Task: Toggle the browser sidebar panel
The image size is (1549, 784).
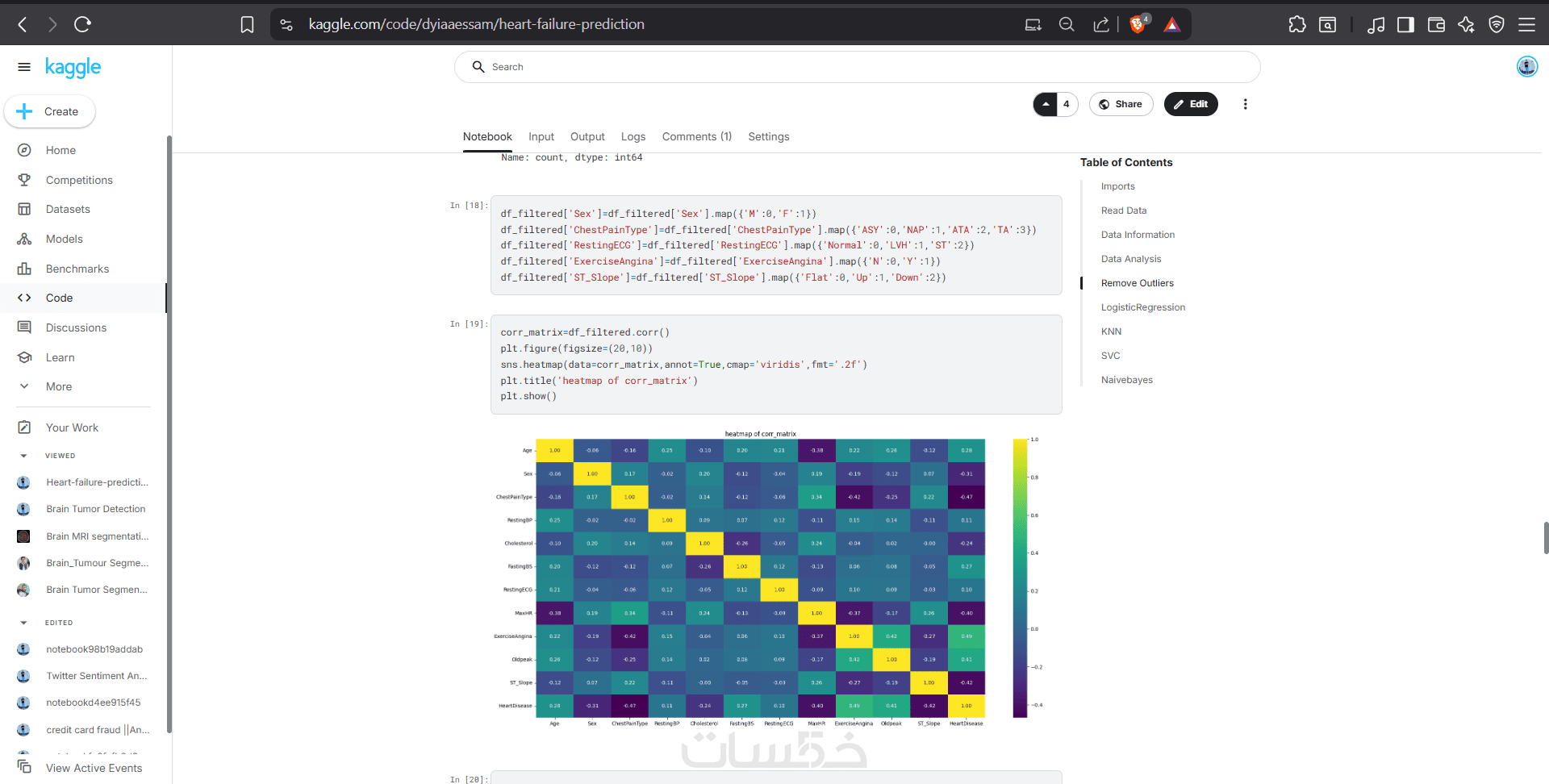Action: tap(1405, 24)
